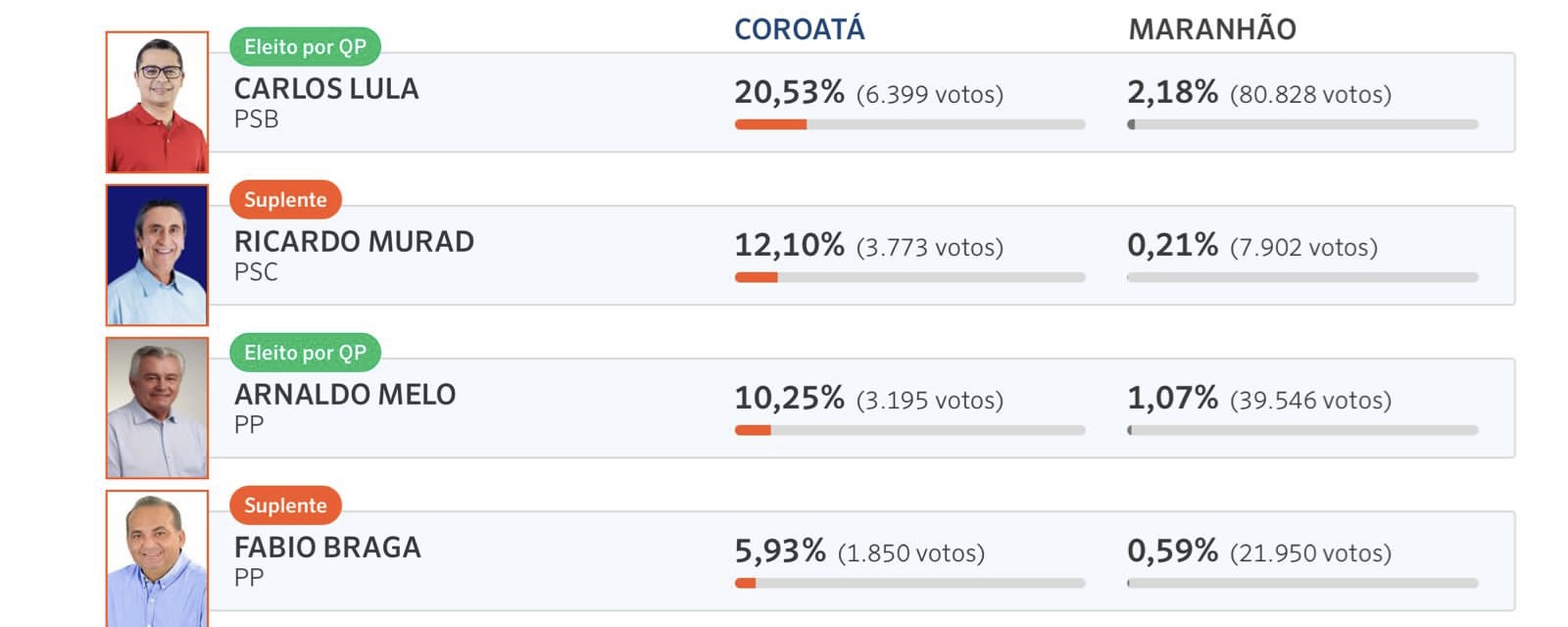Screen dimensions: 1568x627
Task: Click Arnaldo Melo's Maranhão vote progress bar
Action: pos(1302,430)
